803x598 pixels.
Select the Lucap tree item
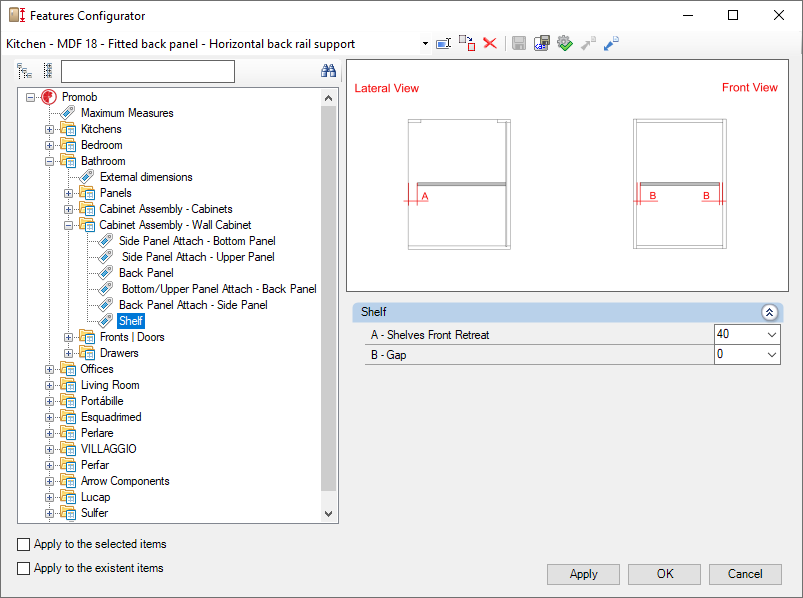point(95,497)
